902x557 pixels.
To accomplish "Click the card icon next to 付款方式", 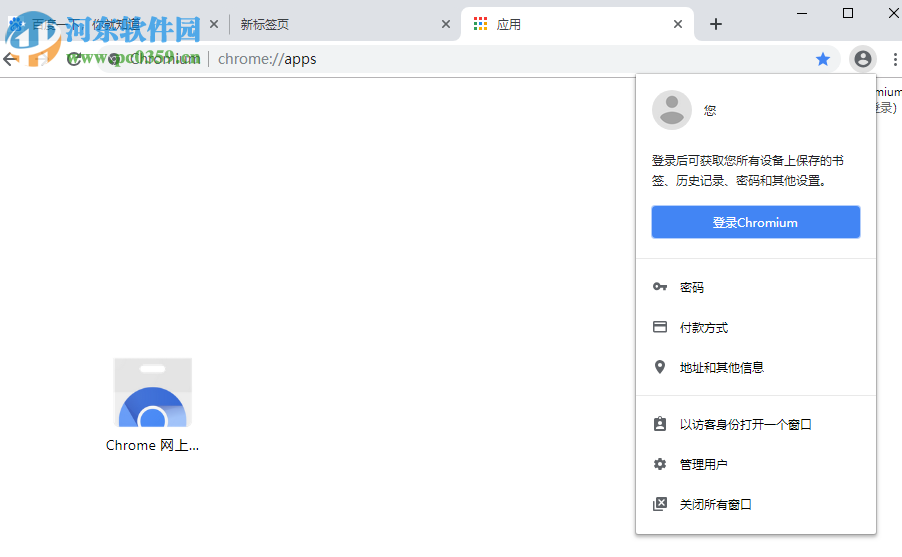I will click(660, 327).
